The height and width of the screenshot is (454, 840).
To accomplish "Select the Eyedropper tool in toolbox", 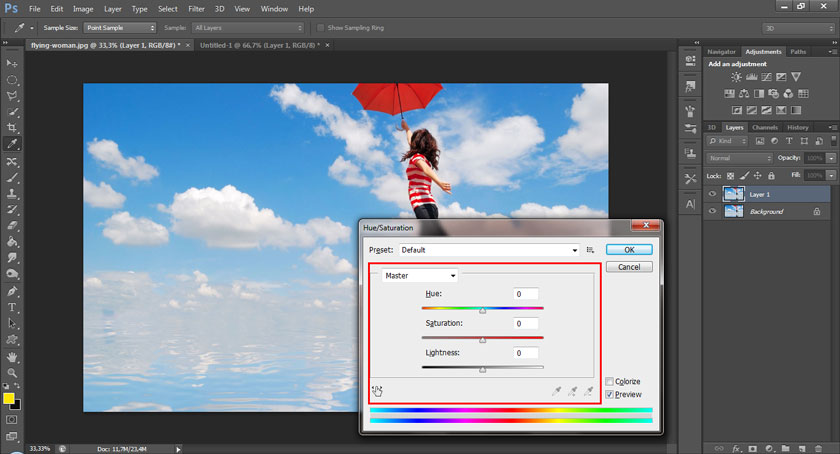I will point(12,144).
